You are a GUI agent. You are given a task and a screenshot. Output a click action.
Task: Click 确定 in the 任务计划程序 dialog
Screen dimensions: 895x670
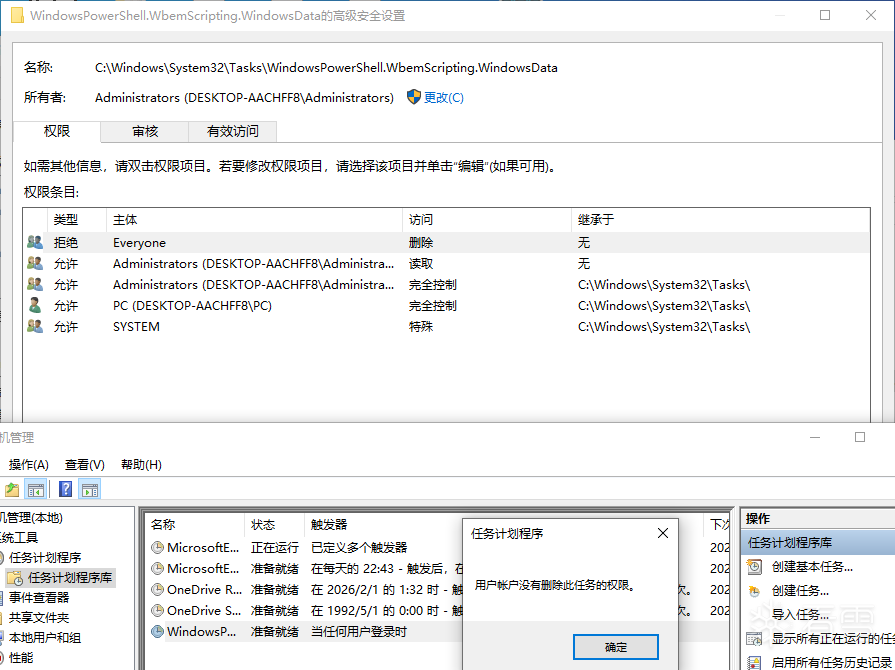pos(616,647)
